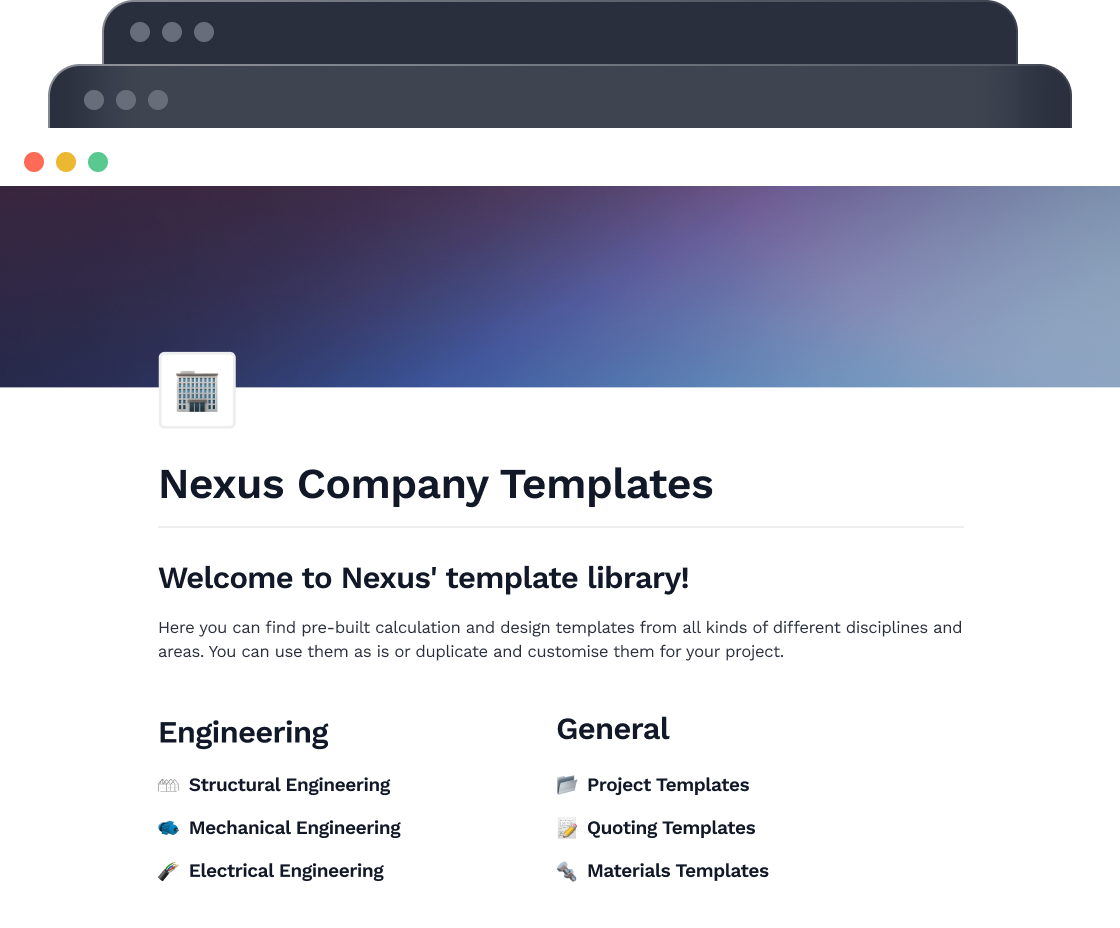
Task: Click the gear icon next to Mechanical Engineering
Action: (168, 828)
